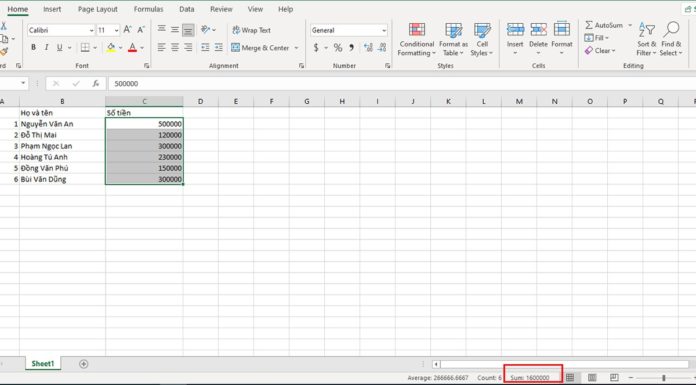Top align cell contents
The width and height of the screenshot is (696, 385).
(x=162, y=30)
